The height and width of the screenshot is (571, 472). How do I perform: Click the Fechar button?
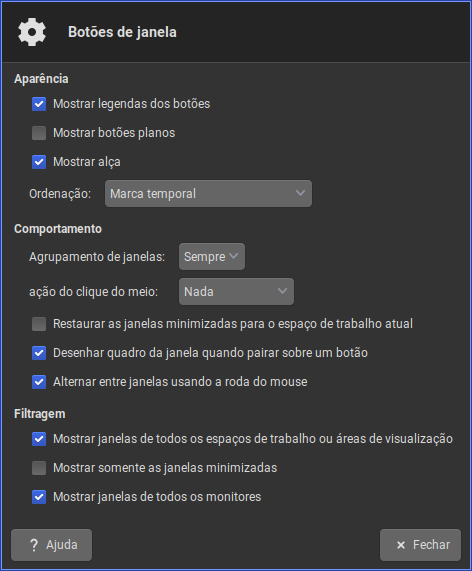click(420, 545)
